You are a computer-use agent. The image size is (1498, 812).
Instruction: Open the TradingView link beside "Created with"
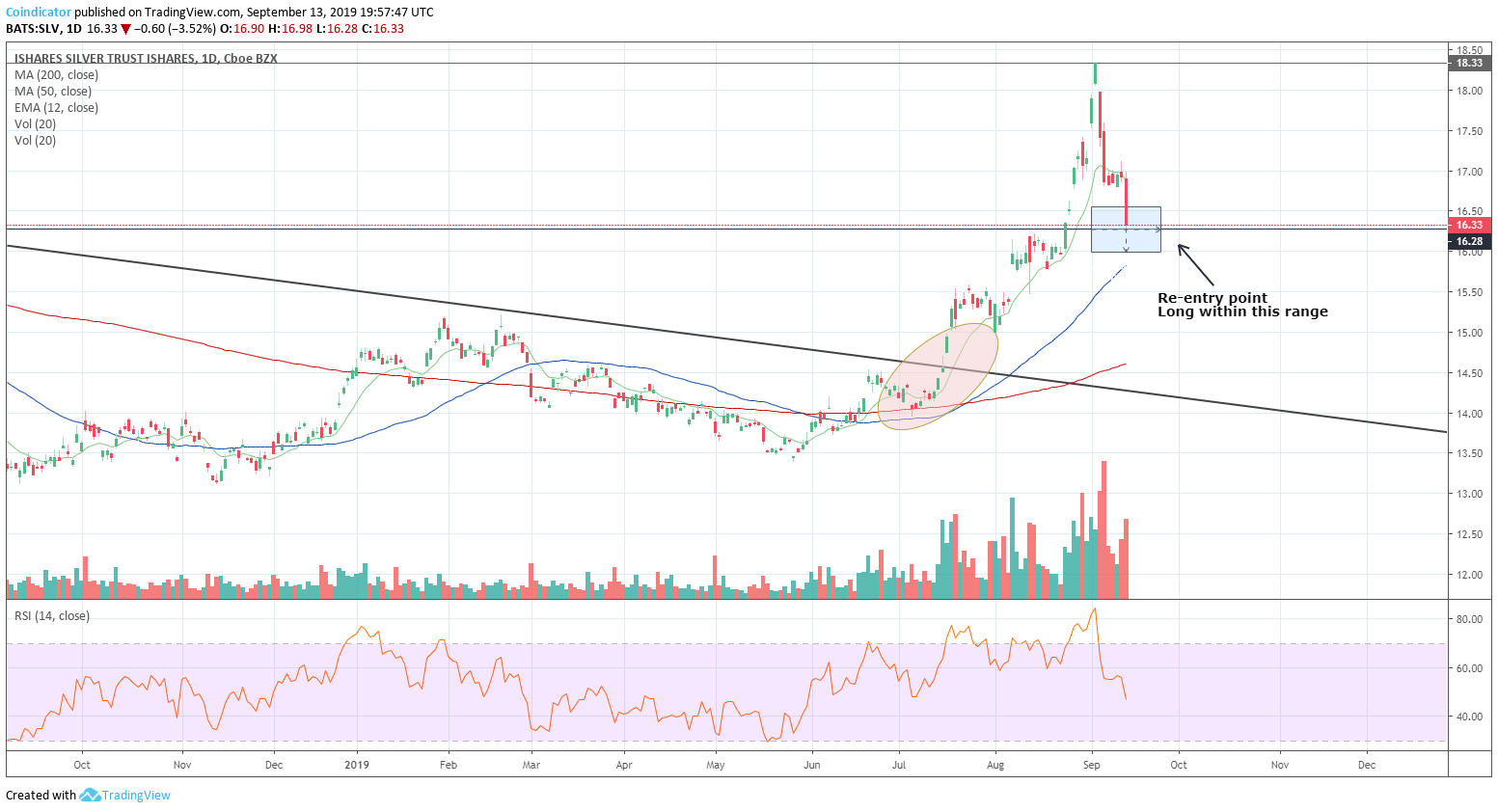136,796
